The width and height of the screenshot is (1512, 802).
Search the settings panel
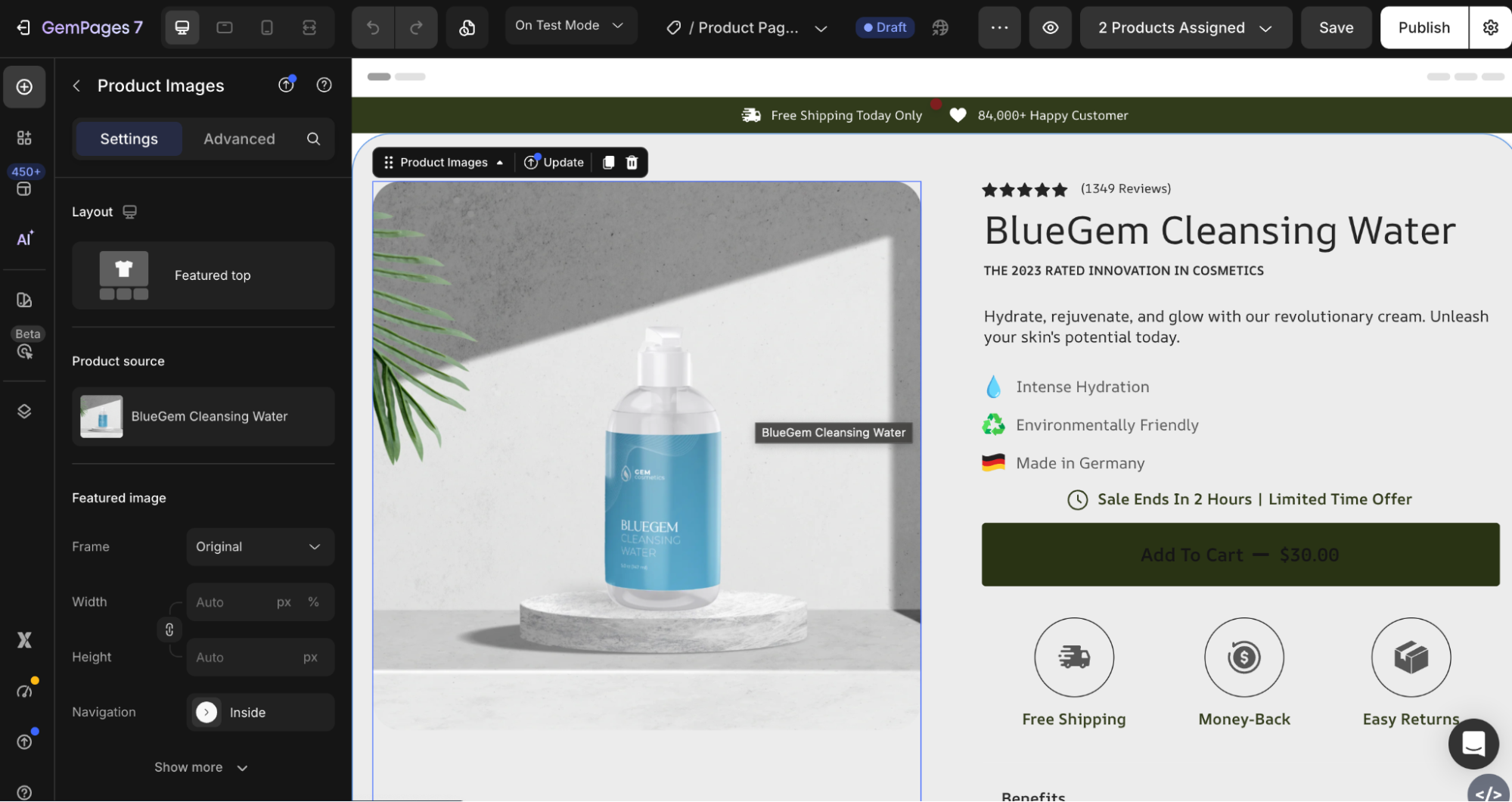(313, 138)
